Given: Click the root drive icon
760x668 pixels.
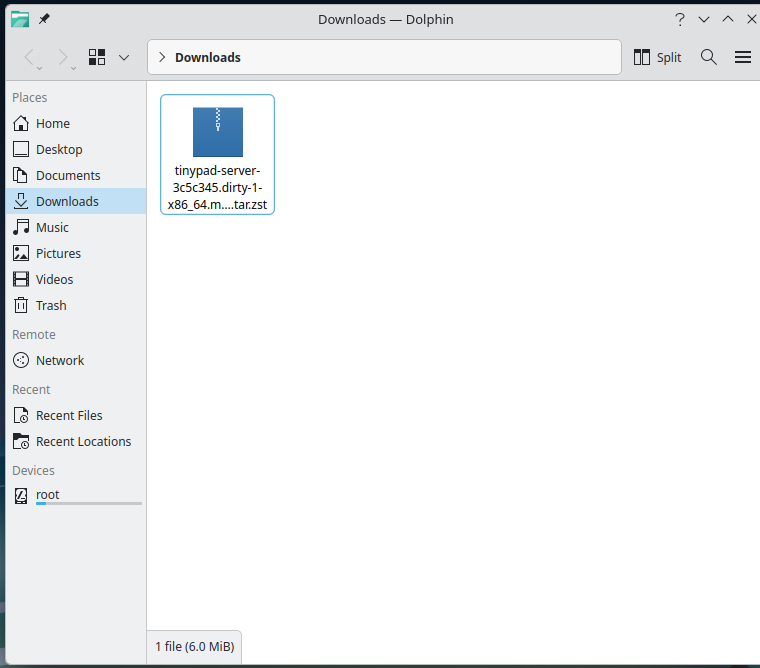Looking at the screenshot, I should (x=21, y=496).
